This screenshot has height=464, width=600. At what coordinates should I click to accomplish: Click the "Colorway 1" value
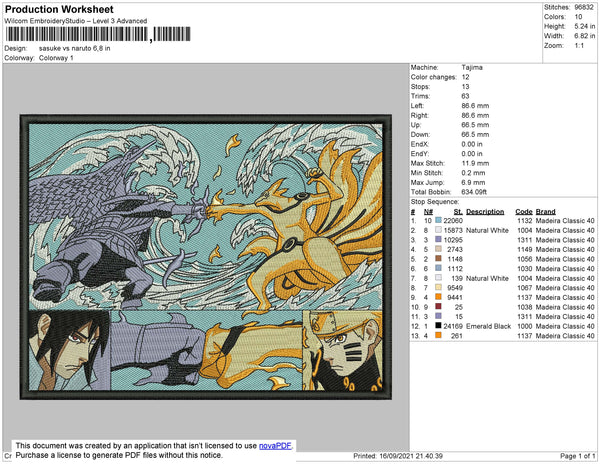[x=56, y=58]
